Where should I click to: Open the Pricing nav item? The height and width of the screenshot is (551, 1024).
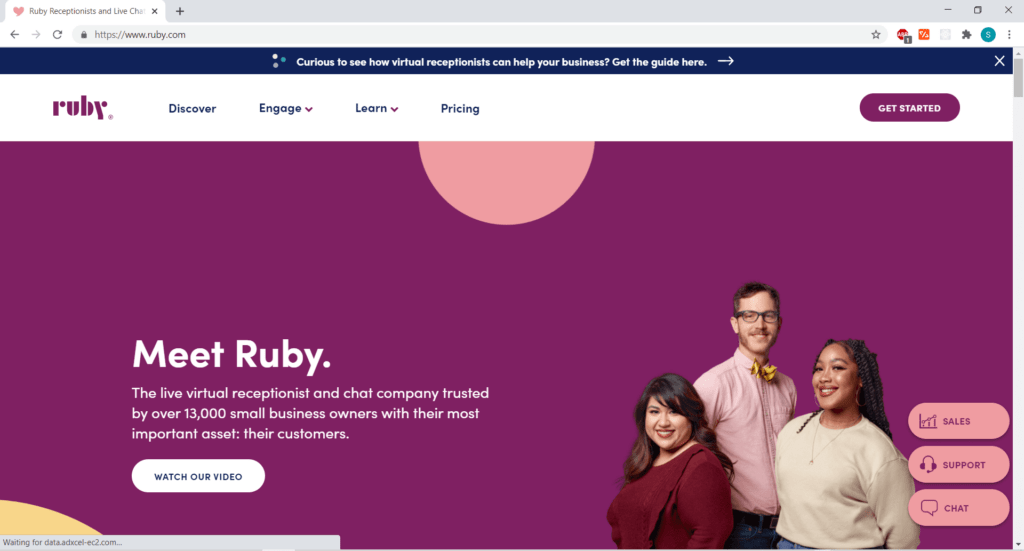click(460, 108)
